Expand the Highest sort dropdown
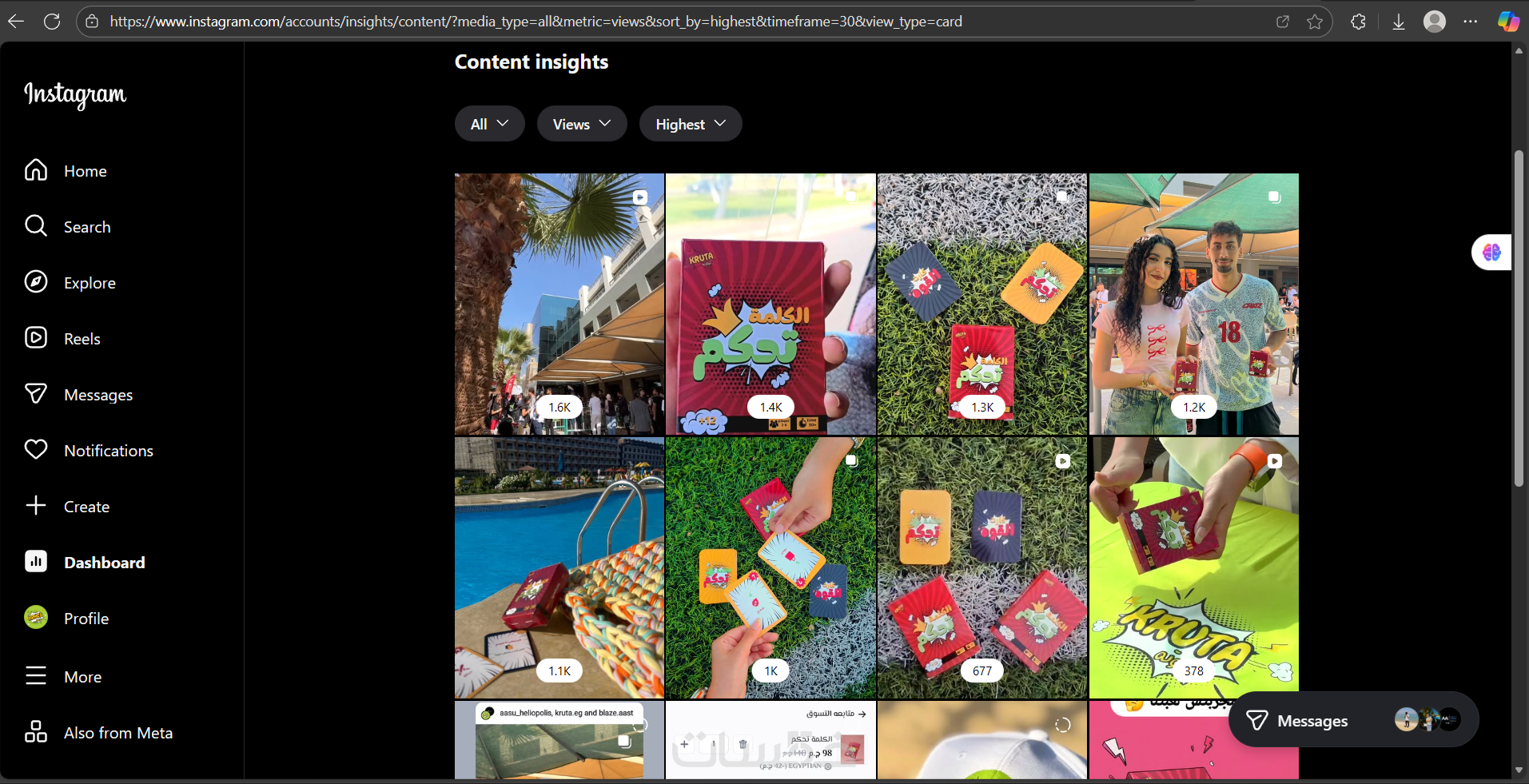This screenshot has height=784, width=1529. (x=691, y=124)
